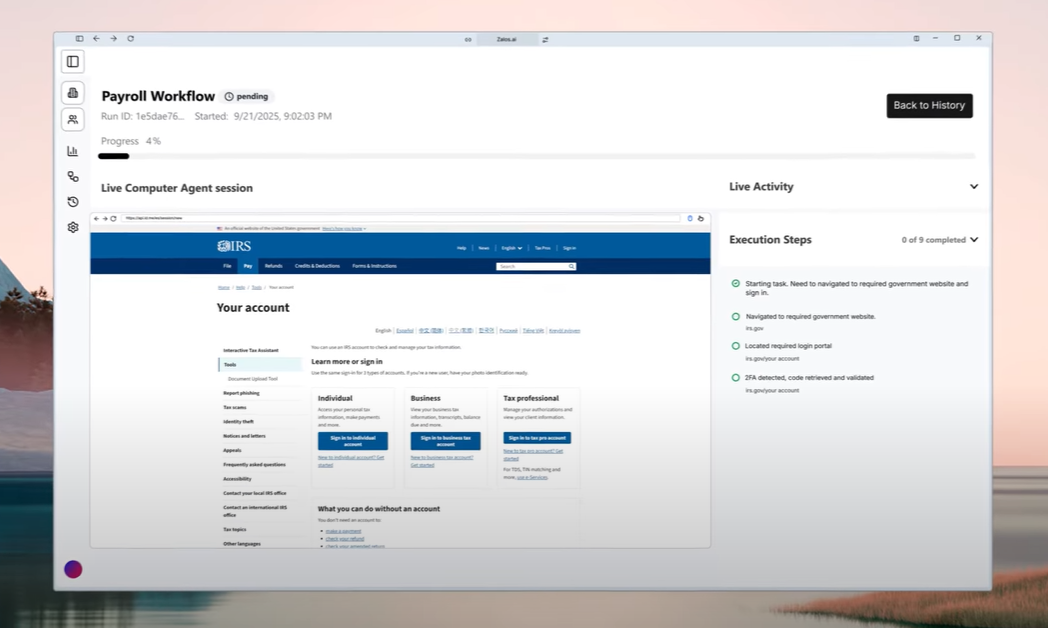Select Credits & Deductions in IRS navigation

pos(317,266)
